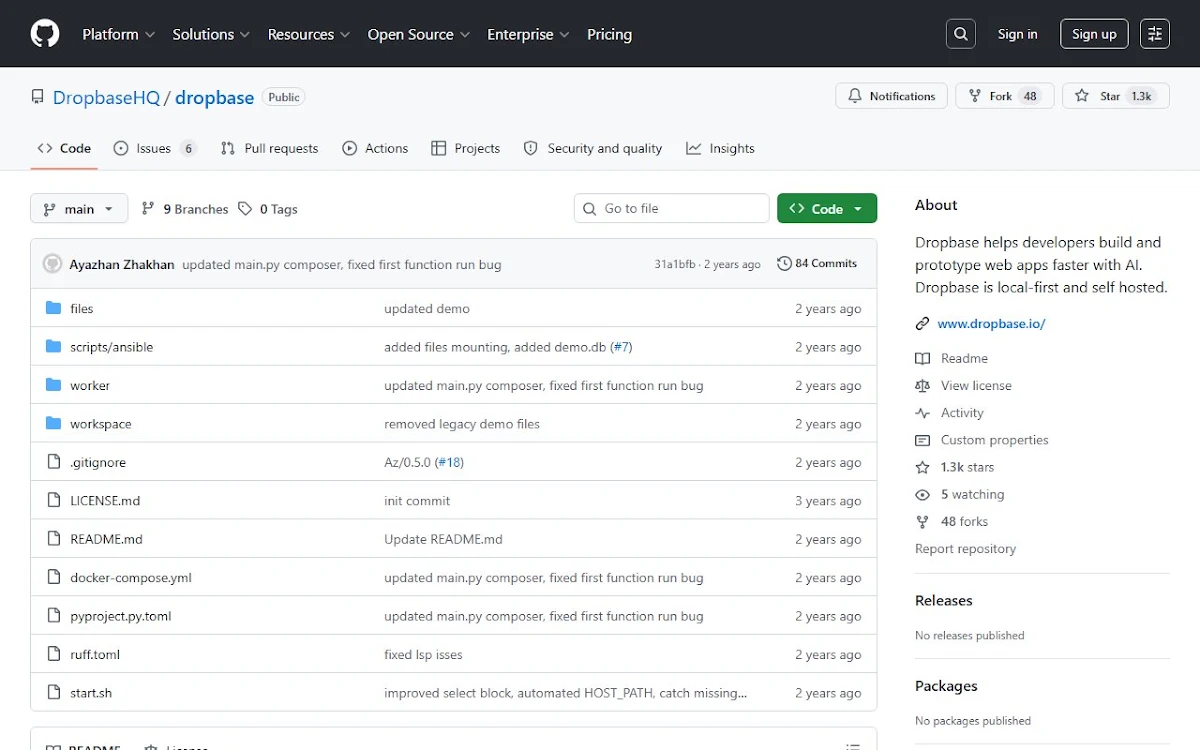Click the Fork icon
This screenshot has height=750, width=1200.
point(975,96)
